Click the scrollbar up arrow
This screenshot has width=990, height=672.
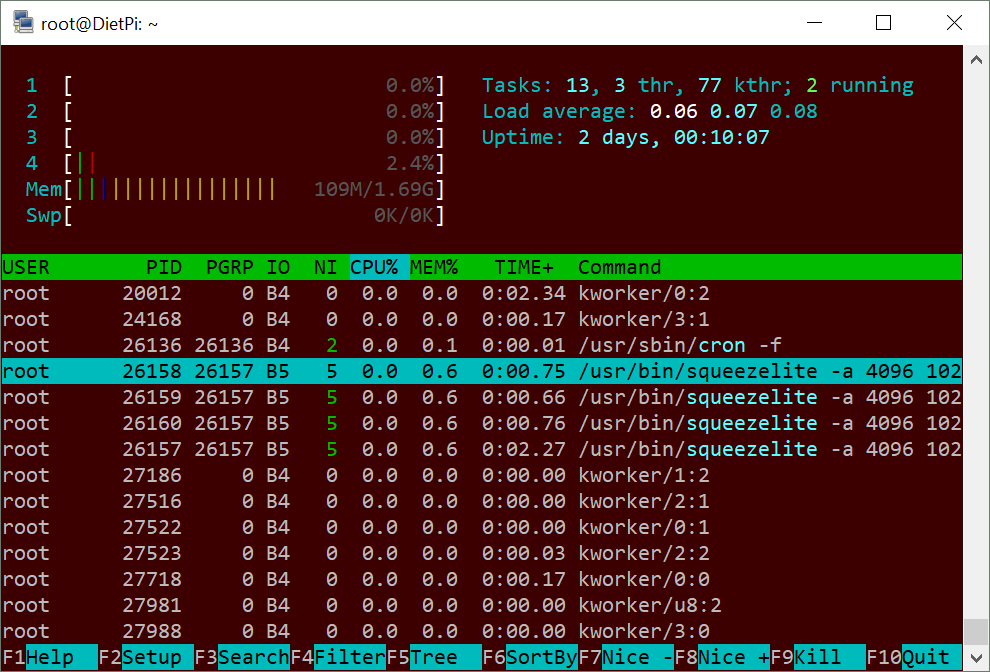coord(976,60)
